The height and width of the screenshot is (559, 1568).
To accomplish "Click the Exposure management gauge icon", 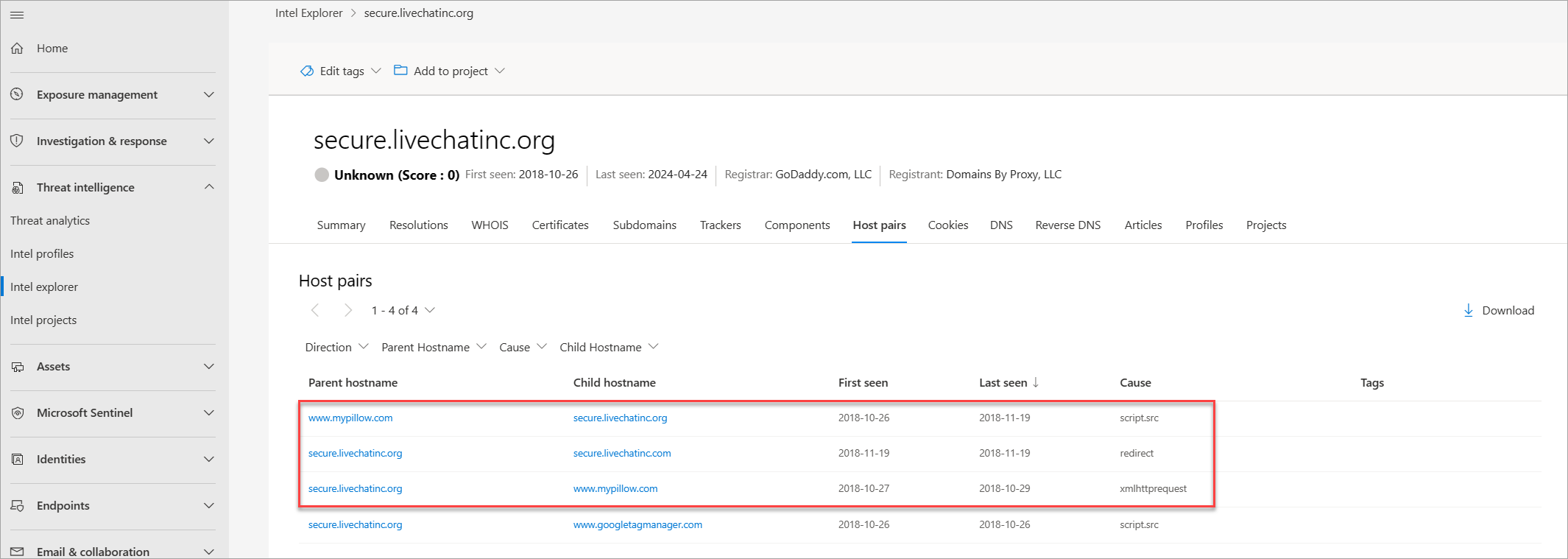I will (18, 94).
